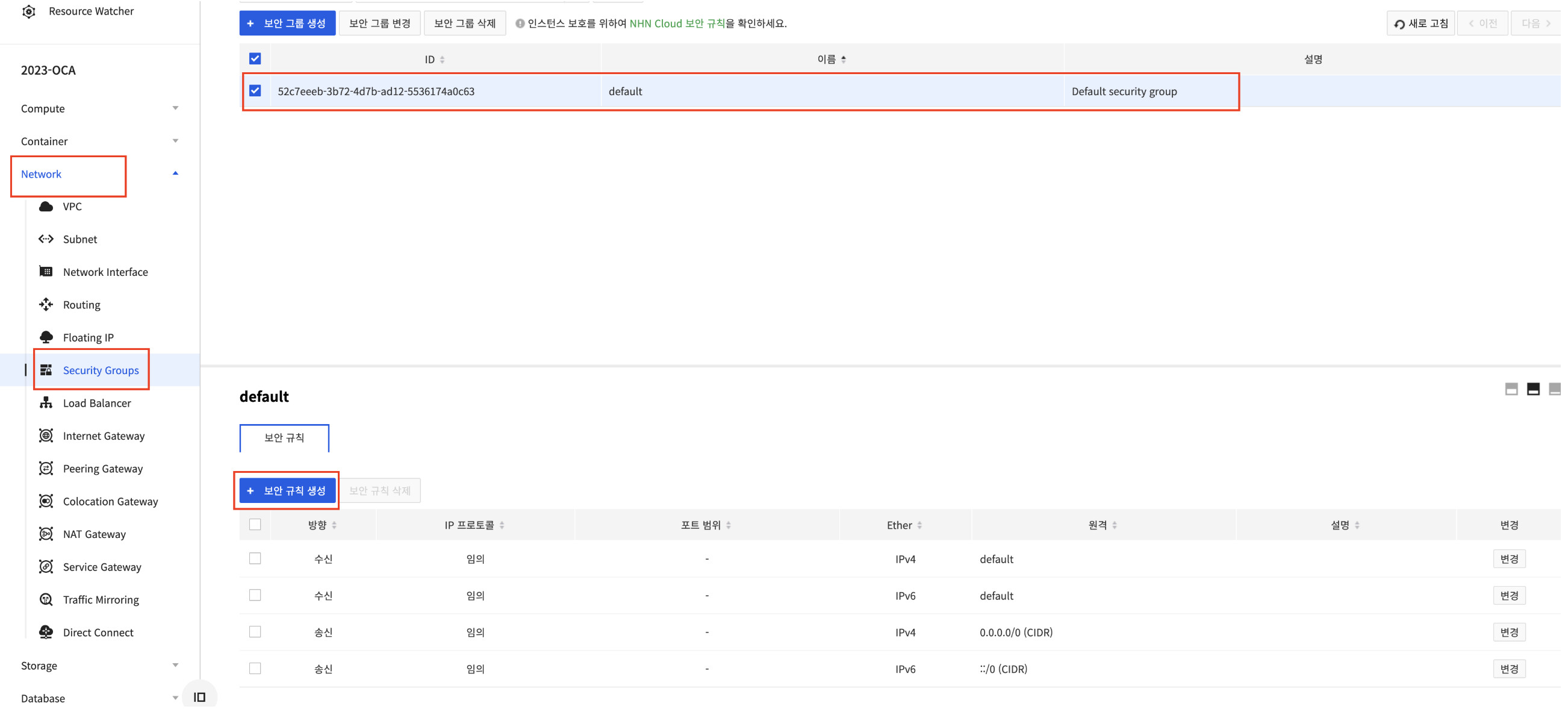The image size is (1568, 712).
Task: Select full-height panel layout icon
Action: (1554, 390)
